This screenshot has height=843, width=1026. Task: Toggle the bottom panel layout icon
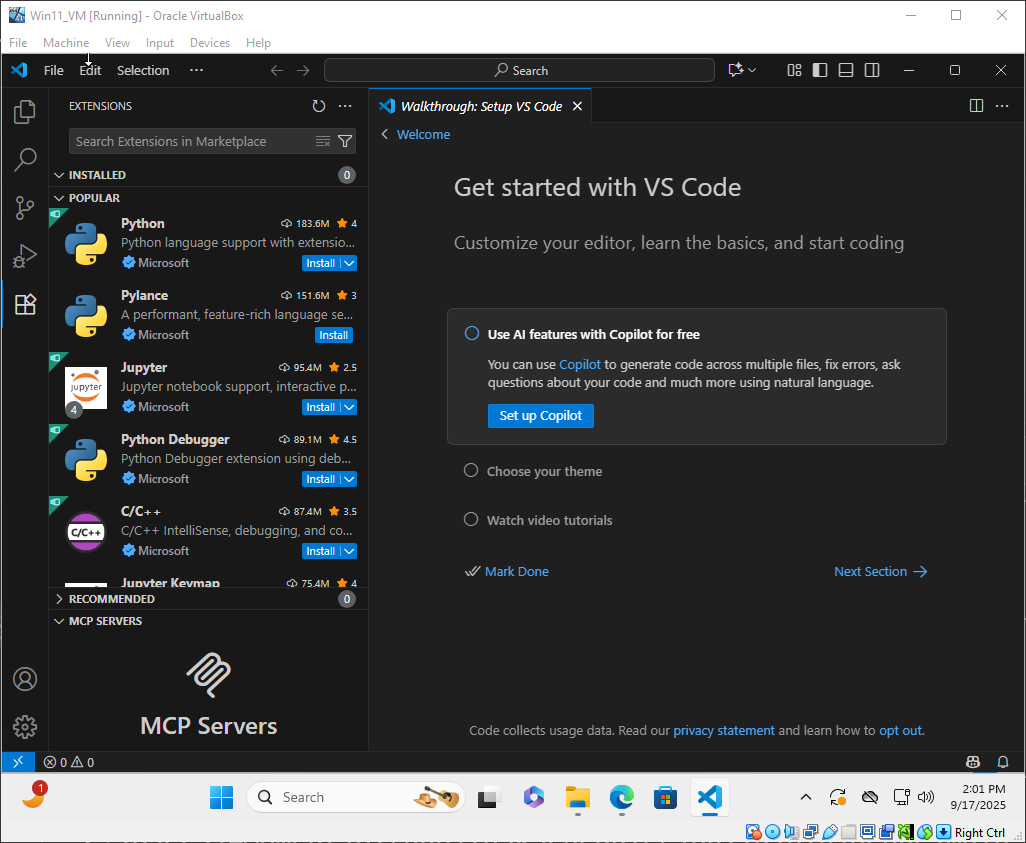click(x=846, y=70)
